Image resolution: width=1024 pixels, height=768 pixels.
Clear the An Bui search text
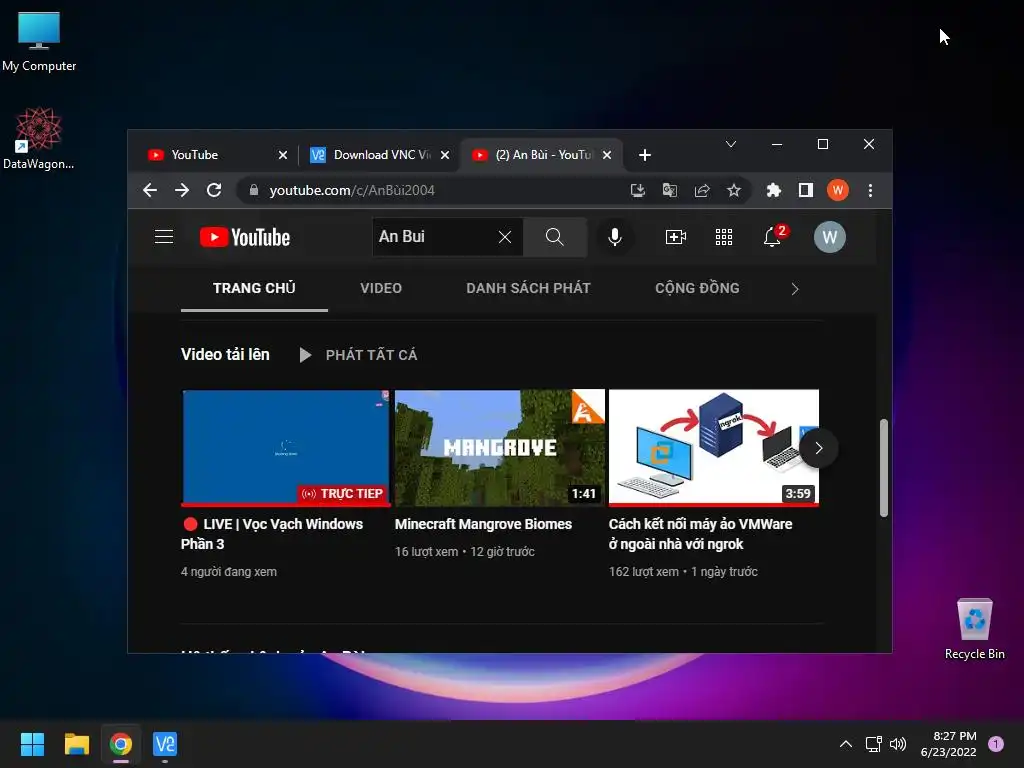[x=505, y=237]
